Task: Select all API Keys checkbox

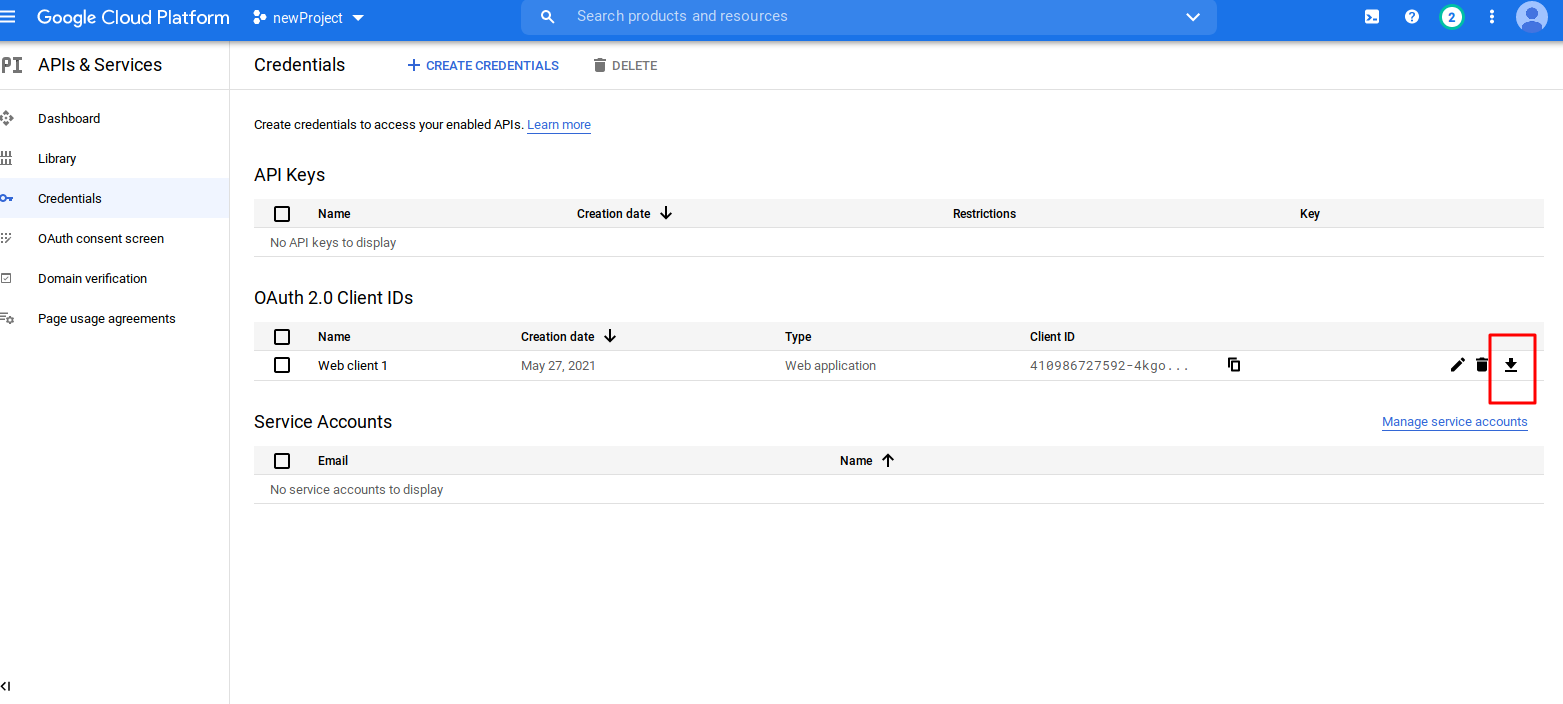Action: click(282, 214)
